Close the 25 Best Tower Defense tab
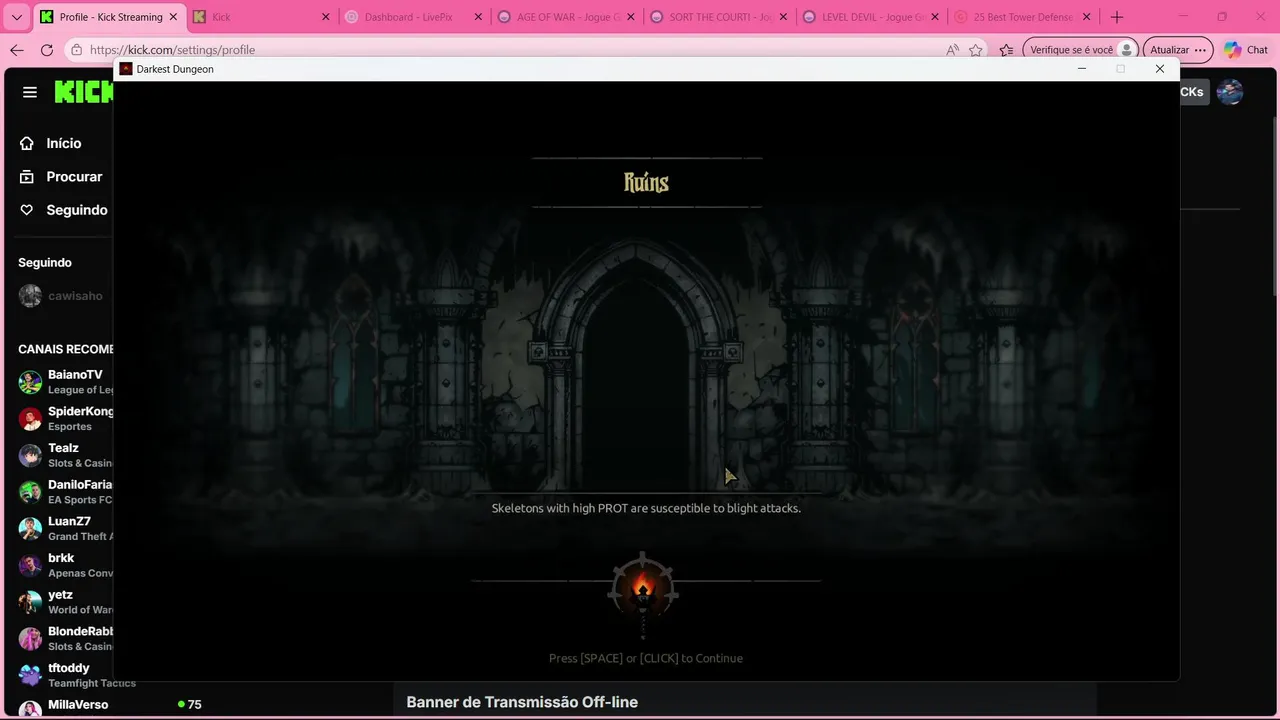 [1087, 17]
